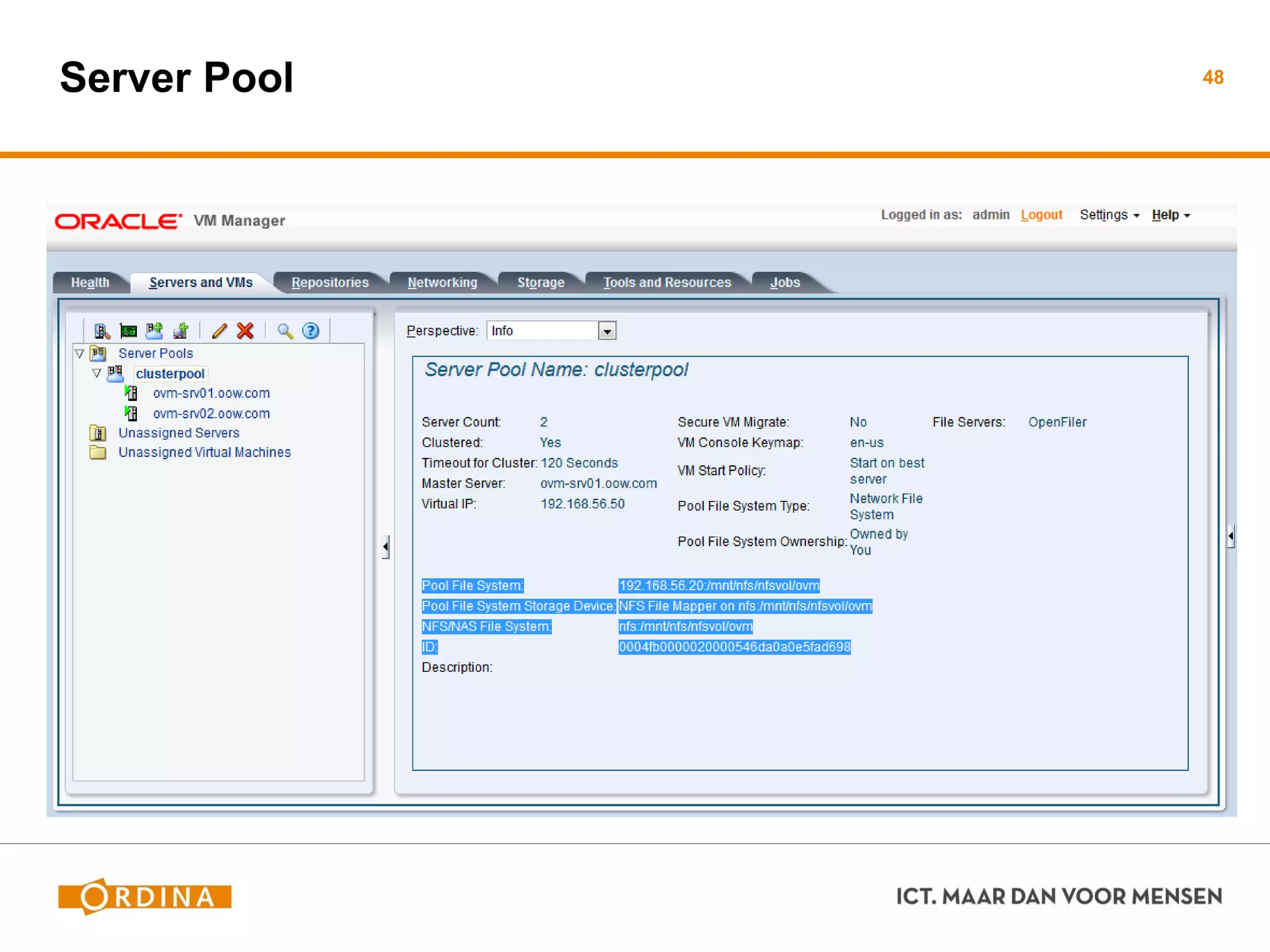Click the Create VNICs network card icon

click(x=128, y=331)
